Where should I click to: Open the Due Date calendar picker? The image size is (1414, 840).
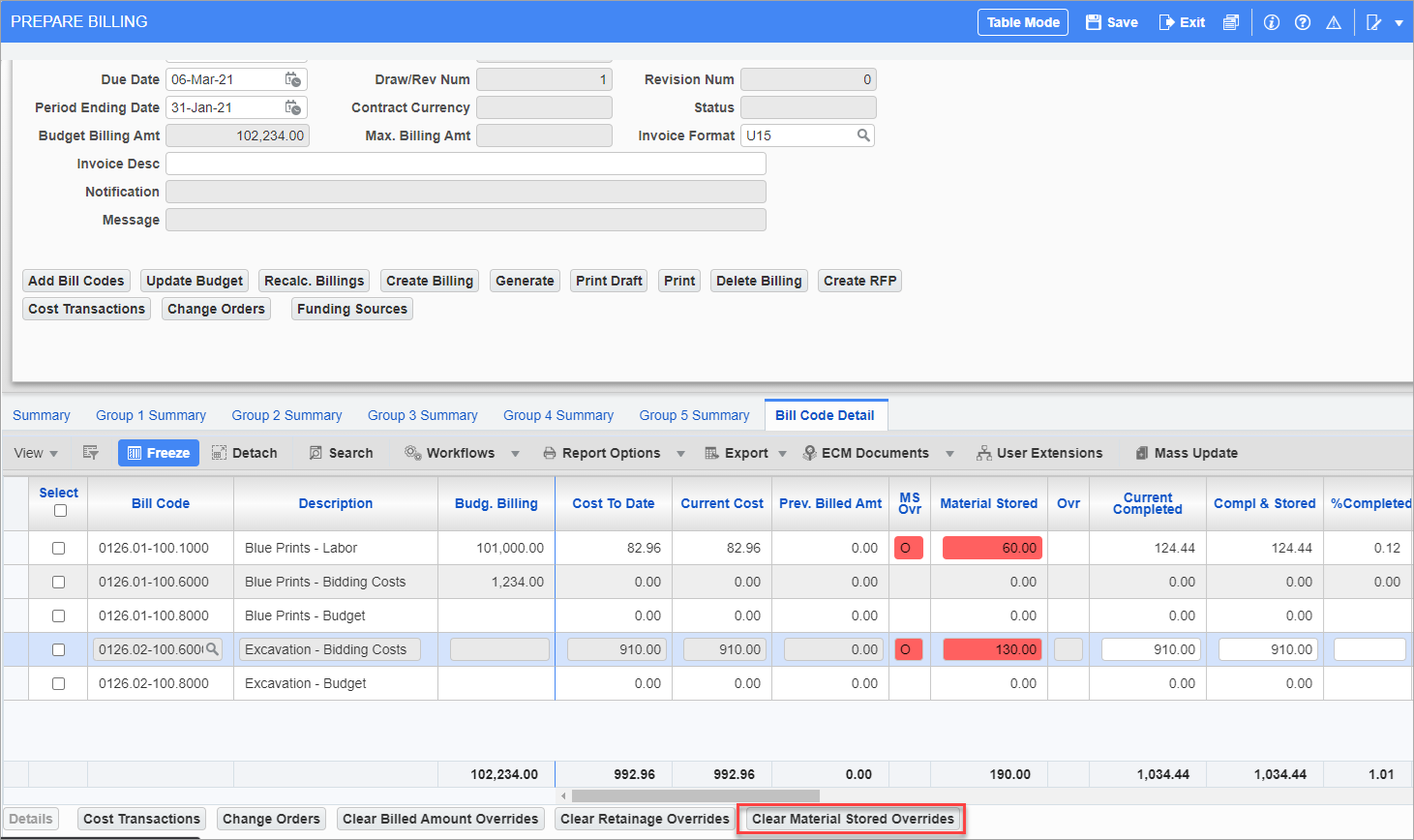tap(292, 78)
